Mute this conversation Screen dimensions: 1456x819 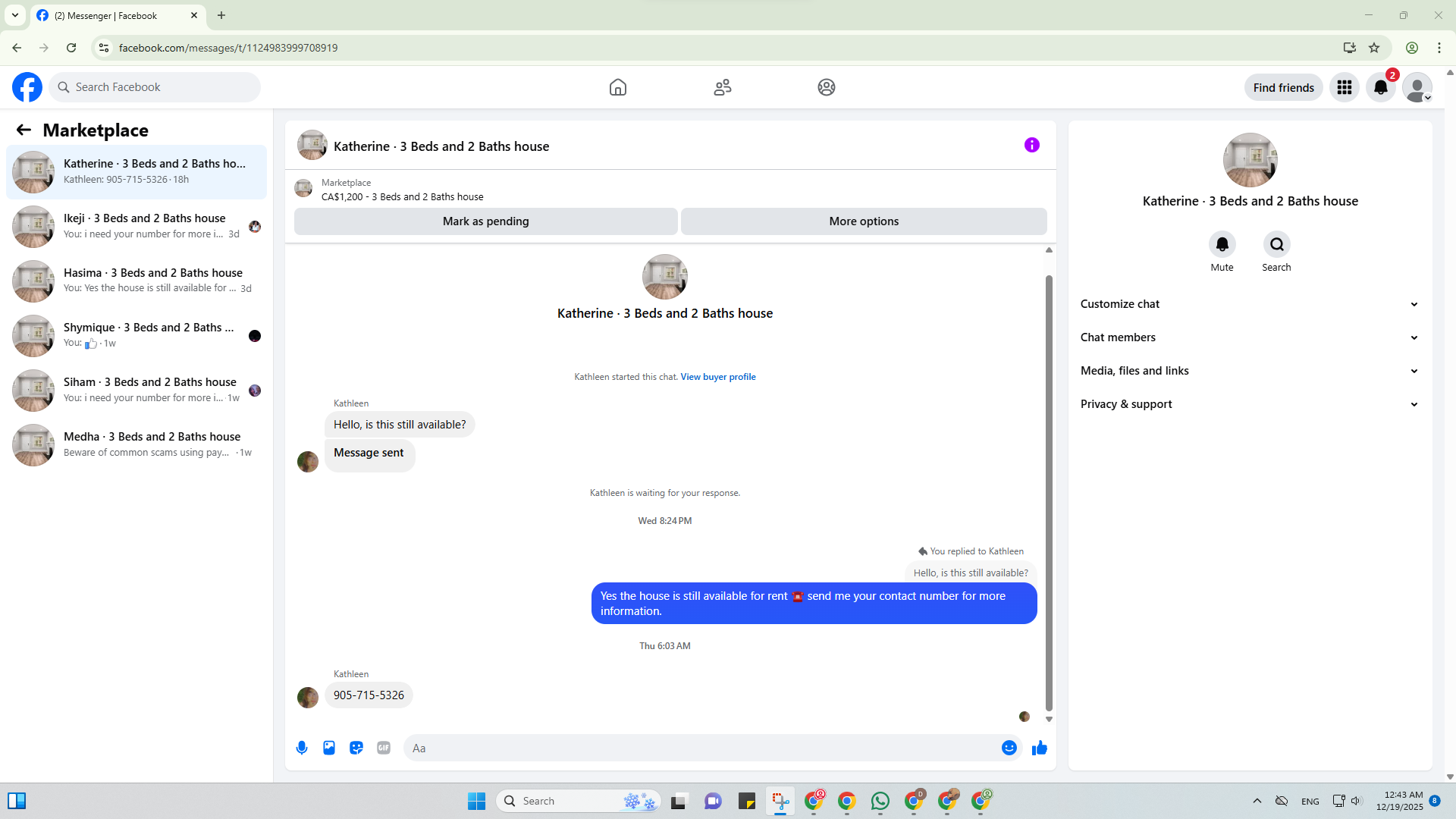point(1222,244)
